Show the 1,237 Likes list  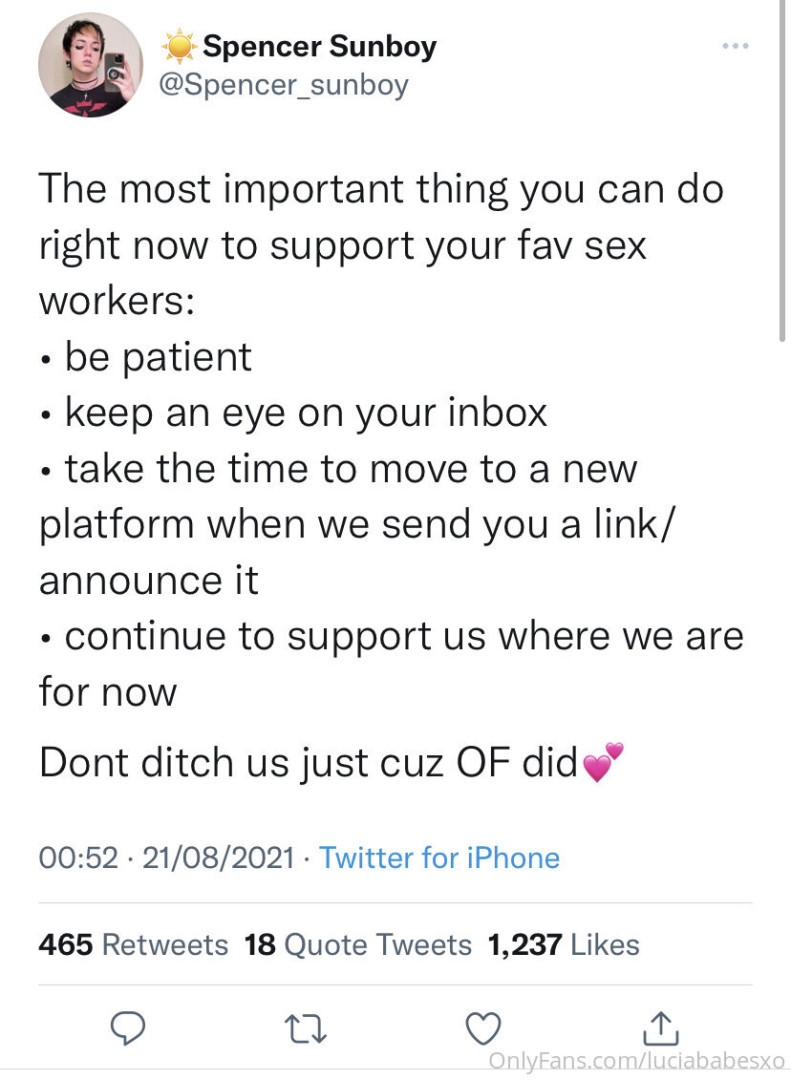[x=563, y=944]
